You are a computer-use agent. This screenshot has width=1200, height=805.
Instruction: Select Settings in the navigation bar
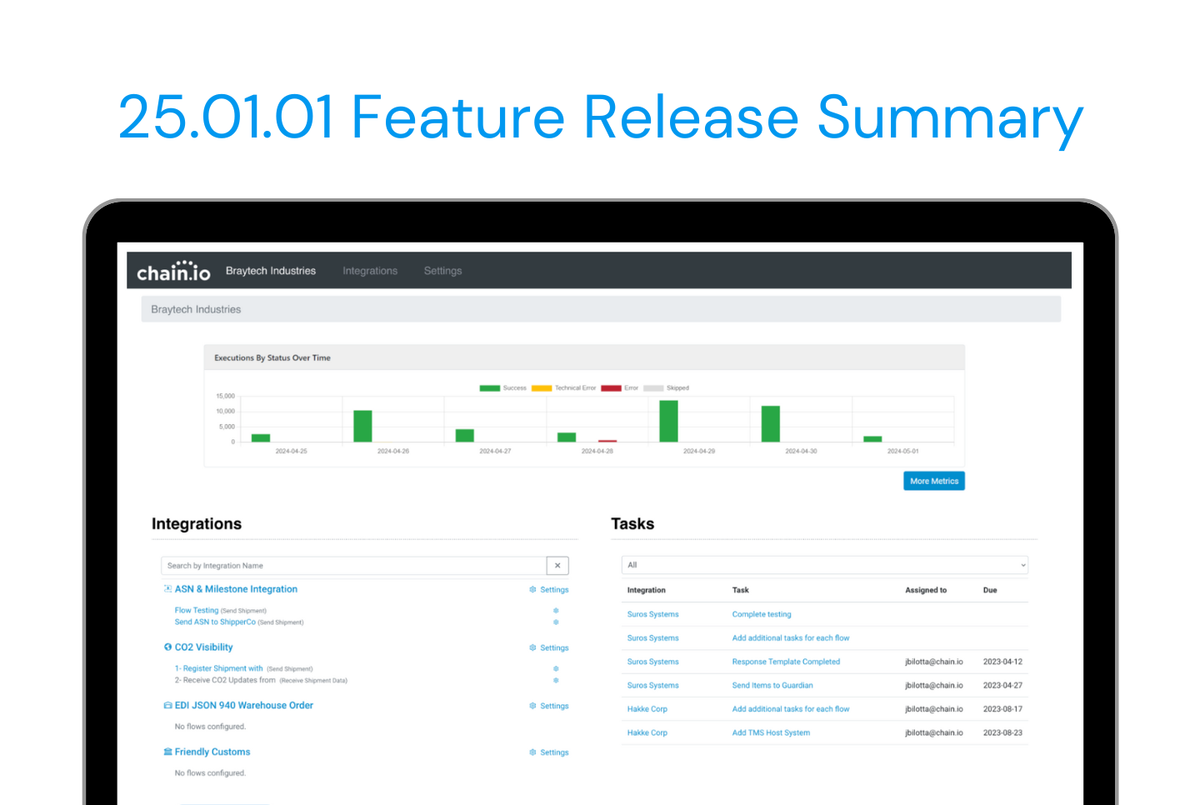(443, 270)
